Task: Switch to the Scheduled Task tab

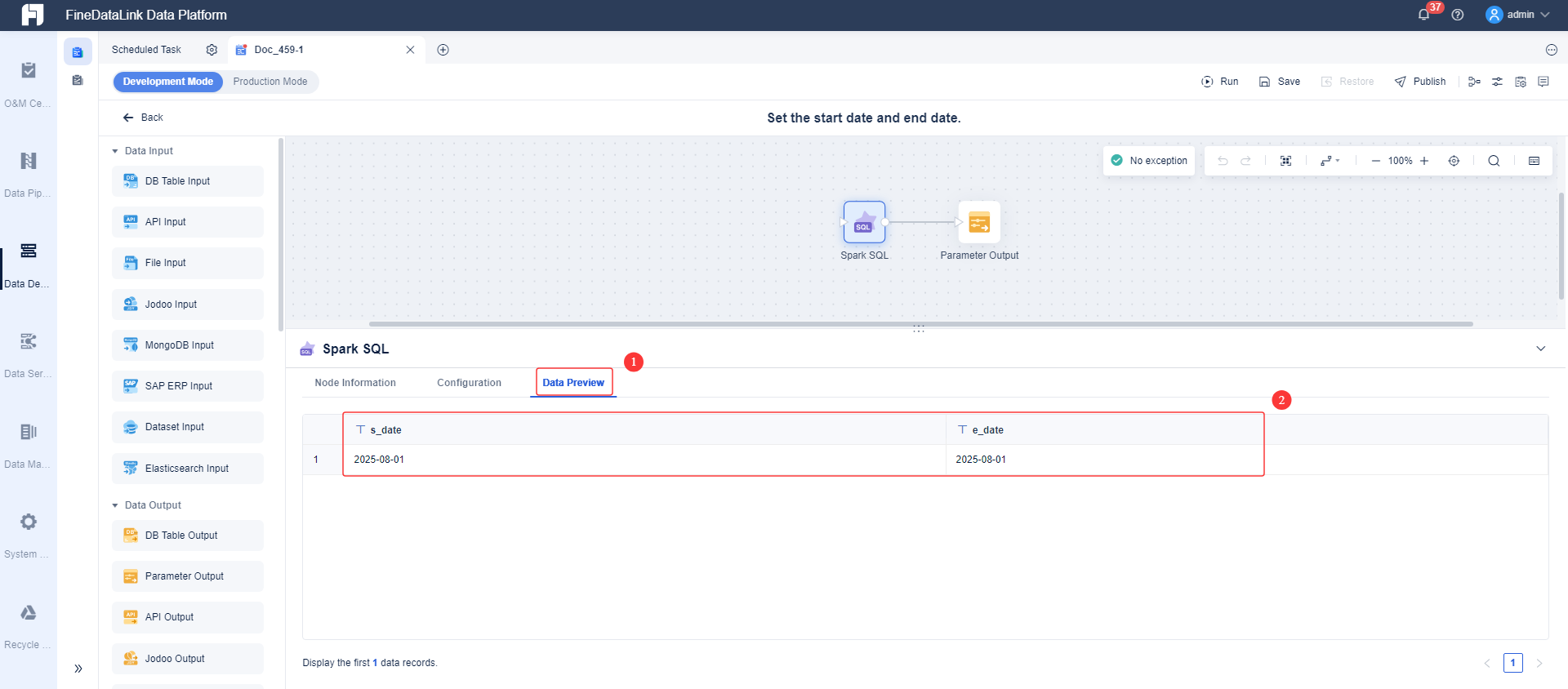Action: [x=146, y=50]
